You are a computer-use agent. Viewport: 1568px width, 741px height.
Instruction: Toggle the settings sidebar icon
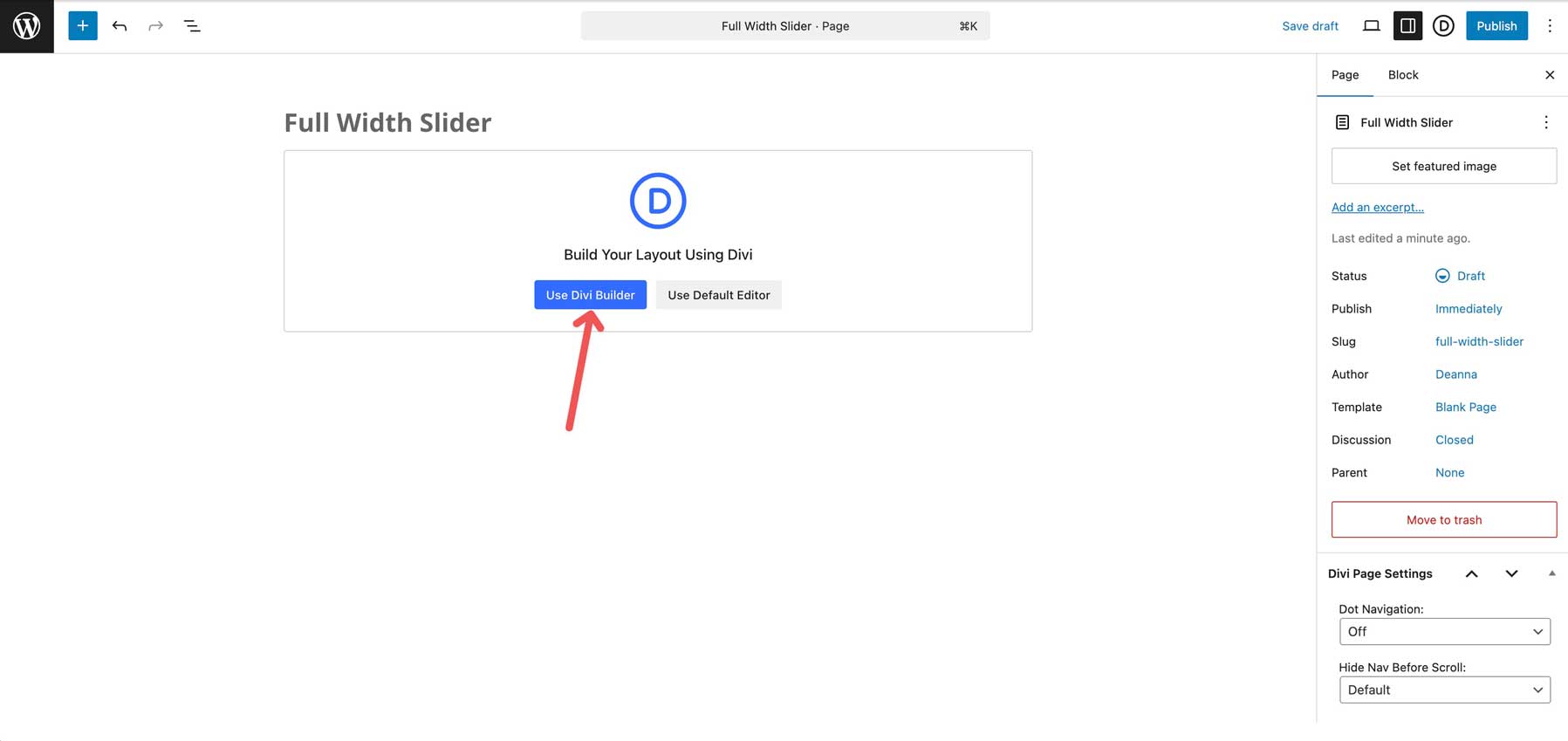(x=1407, y=26)
